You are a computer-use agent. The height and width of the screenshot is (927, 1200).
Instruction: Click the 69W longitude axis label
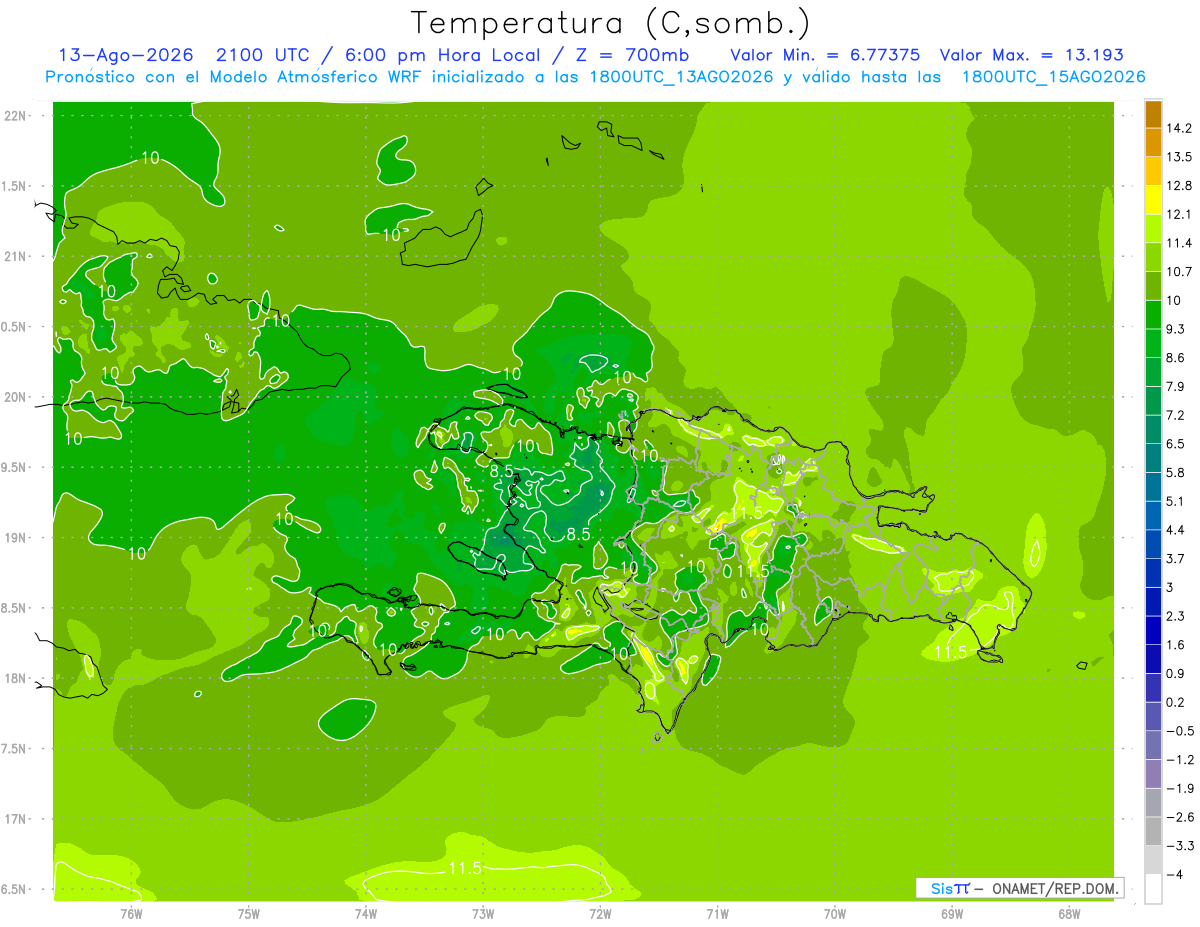(x=952, y=914)
